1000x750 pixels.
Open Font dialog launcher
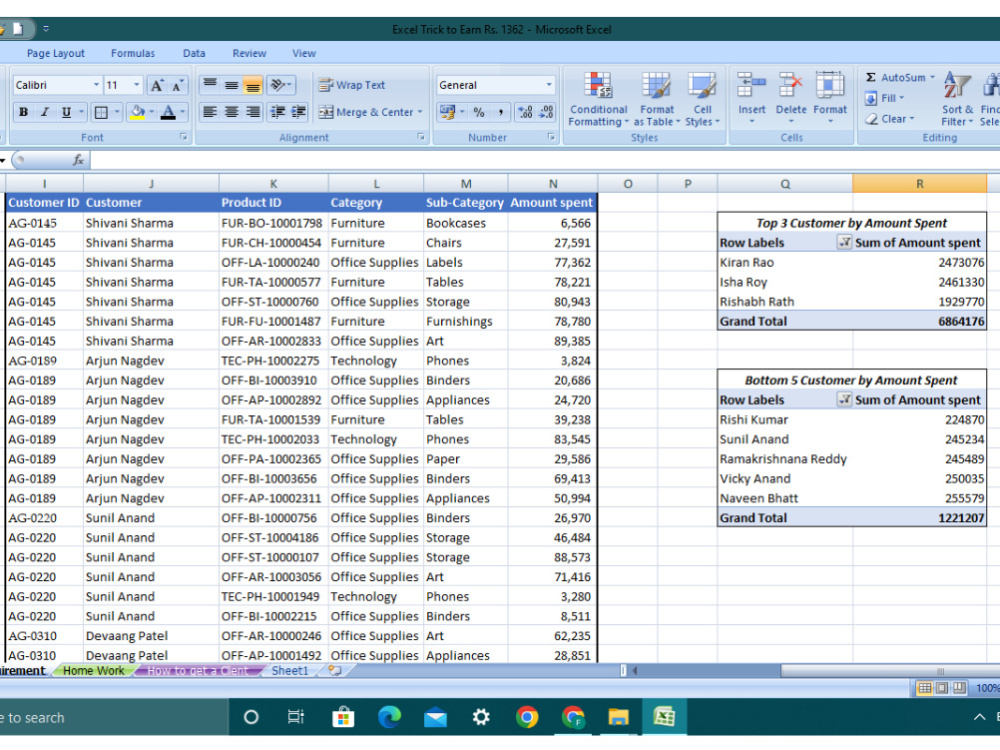click(x=184, y=137)
